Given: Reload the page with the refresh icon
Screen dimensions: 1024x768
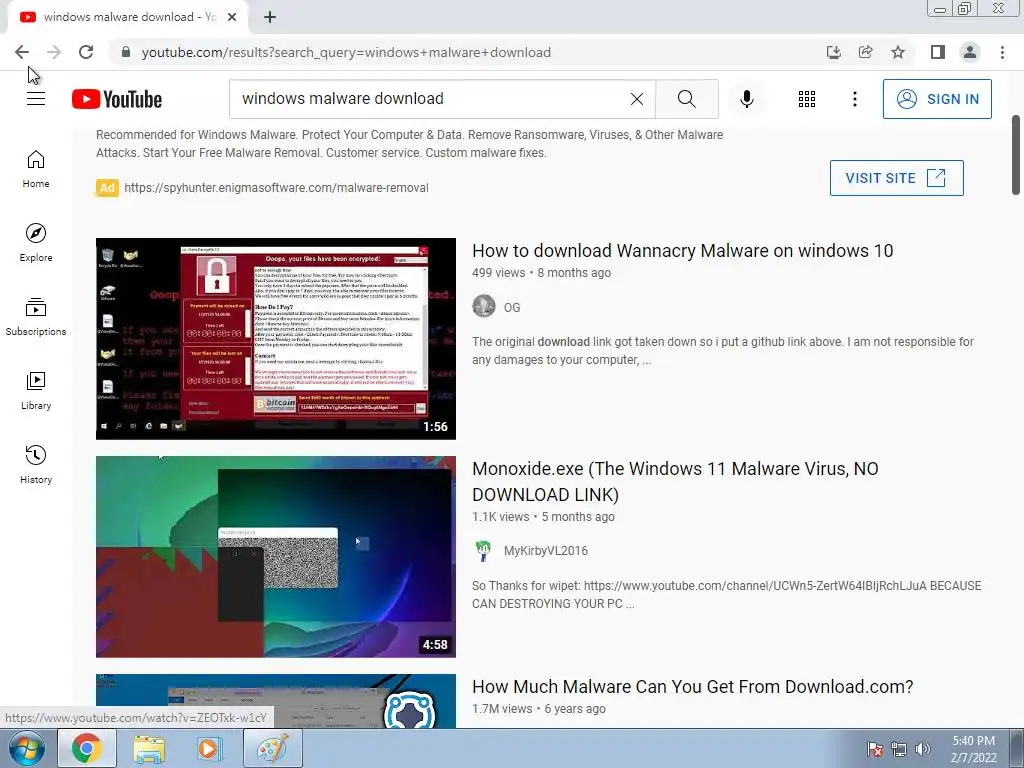Looking at the screenshot, I should tap(86, 52).
